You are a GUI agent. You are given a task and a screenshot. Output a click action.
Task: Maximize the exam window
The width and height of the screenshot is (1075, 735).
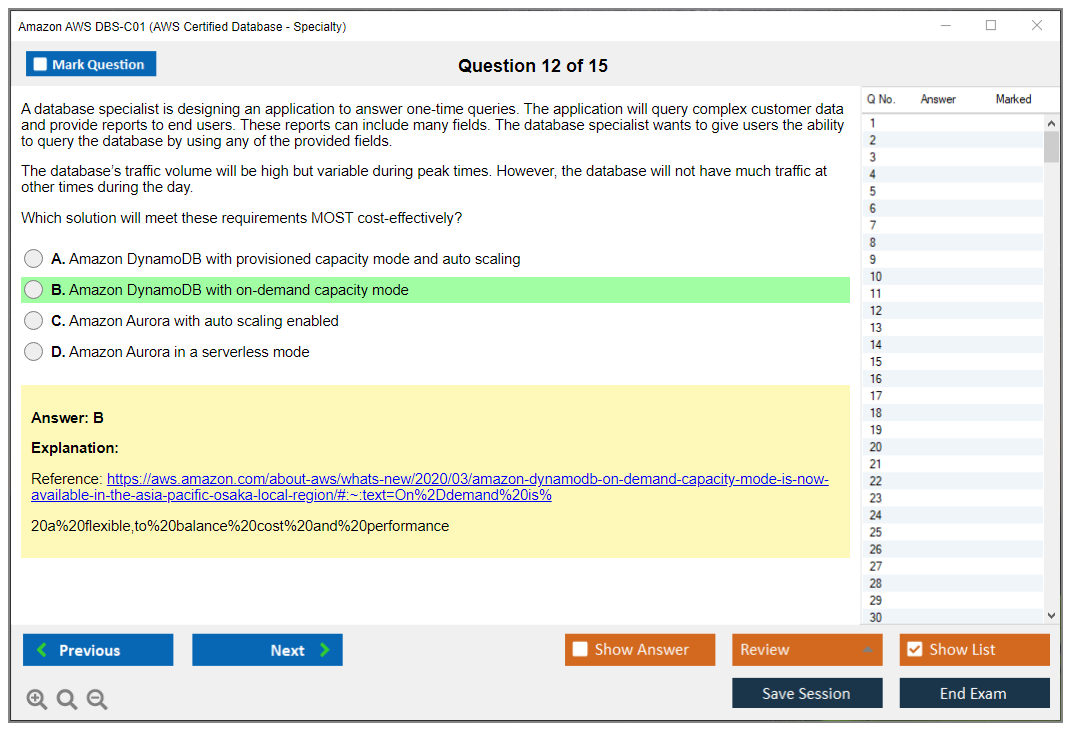pyautogui.click(x=990, y=26)
